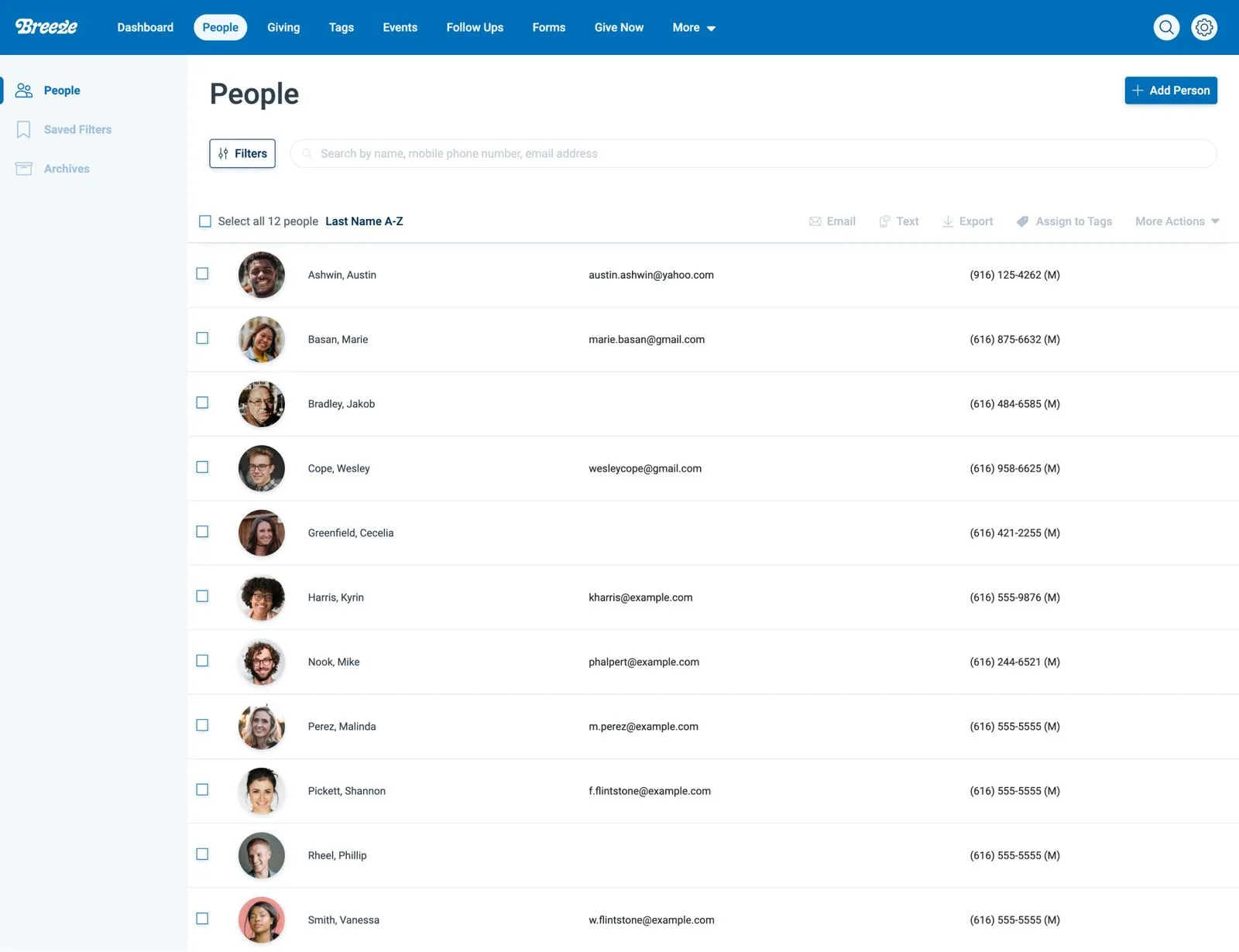Switch to the Giving tab
Image resolution: width=1239 pixels, height=952 pixels.
[283, 27]
